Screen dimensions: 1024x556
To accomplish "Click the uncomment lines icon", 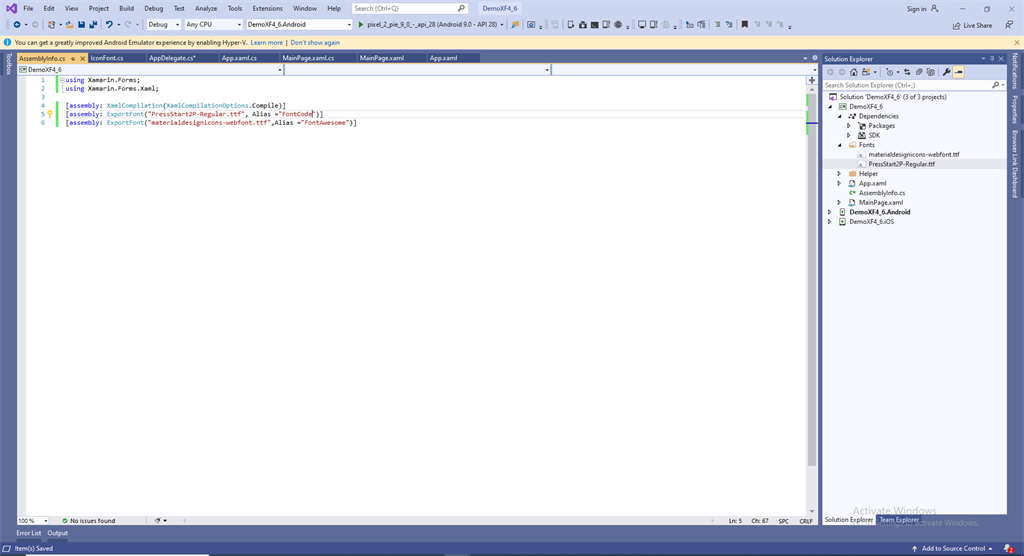I will 729,25.
